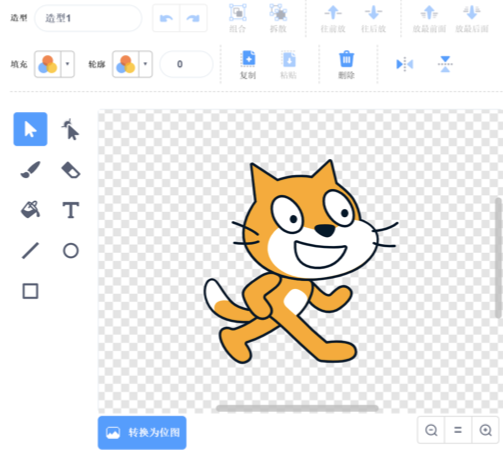This screenshot has height=454, width=503.
Task: Select the Line tool
Action: [x=30, y=251]
